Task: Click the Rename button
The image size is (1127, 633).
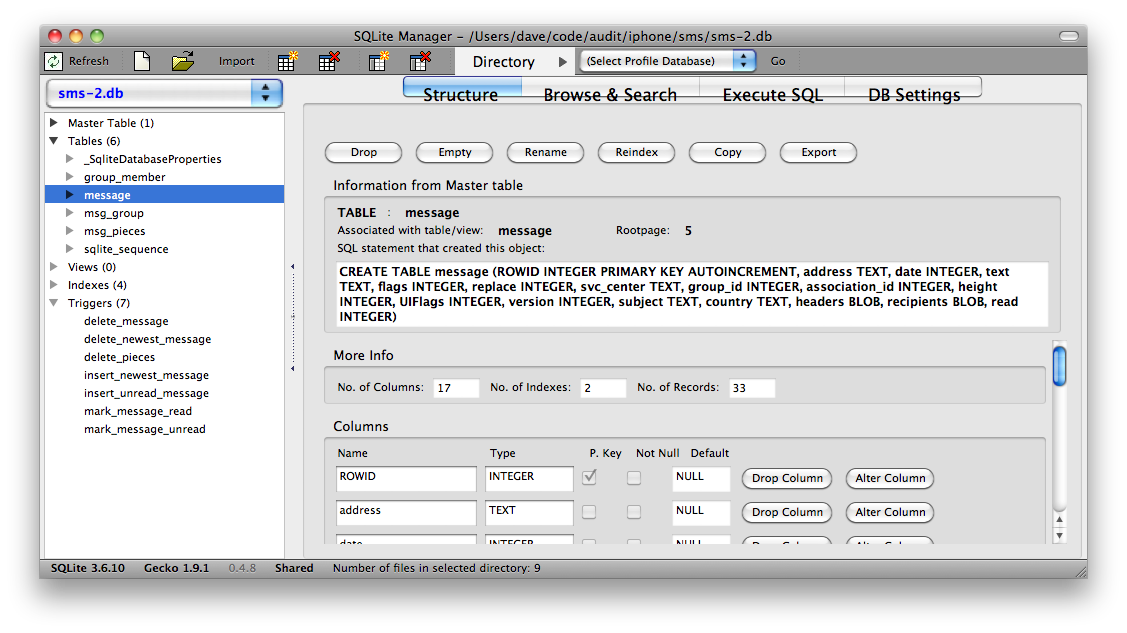Action: click(x=546, y=152)
